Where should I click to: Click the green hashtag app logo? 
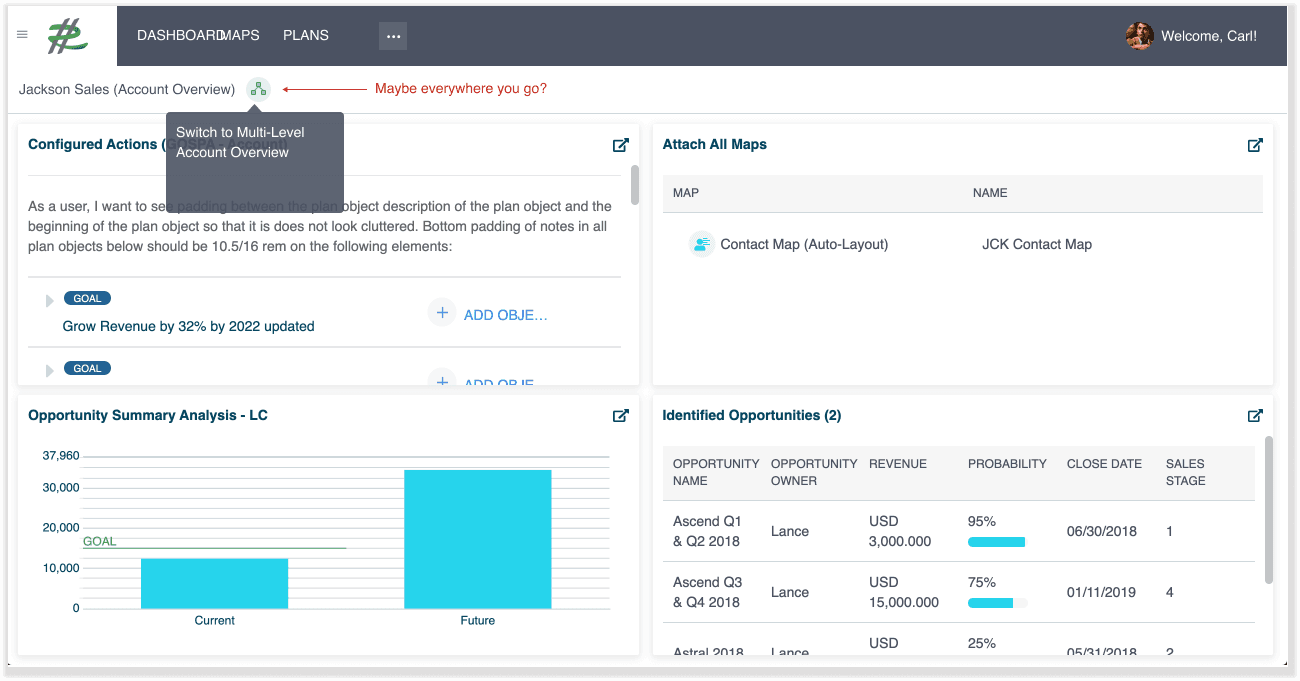tap(68, 36)
